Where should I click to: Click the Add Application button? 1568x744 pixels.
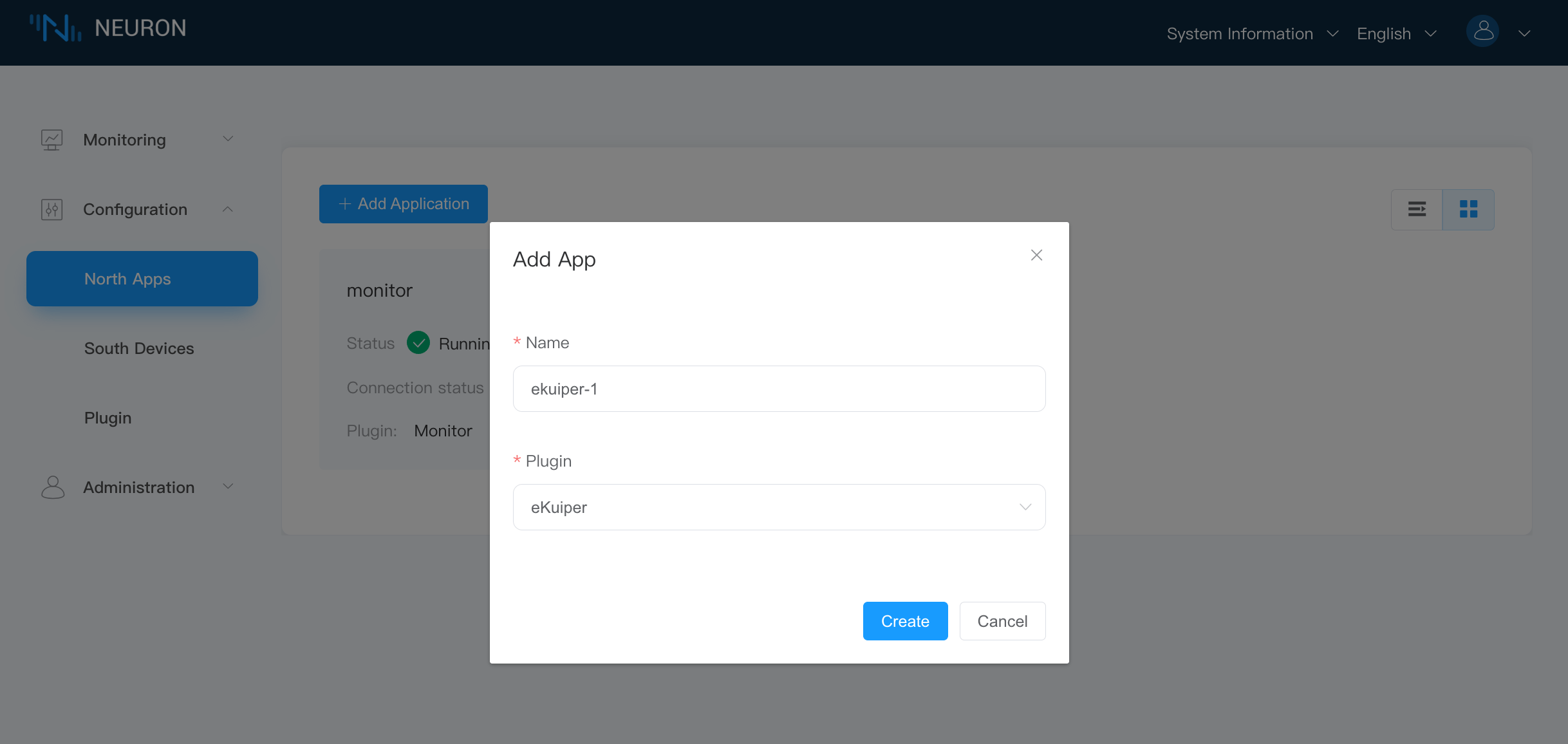[404, 204]
